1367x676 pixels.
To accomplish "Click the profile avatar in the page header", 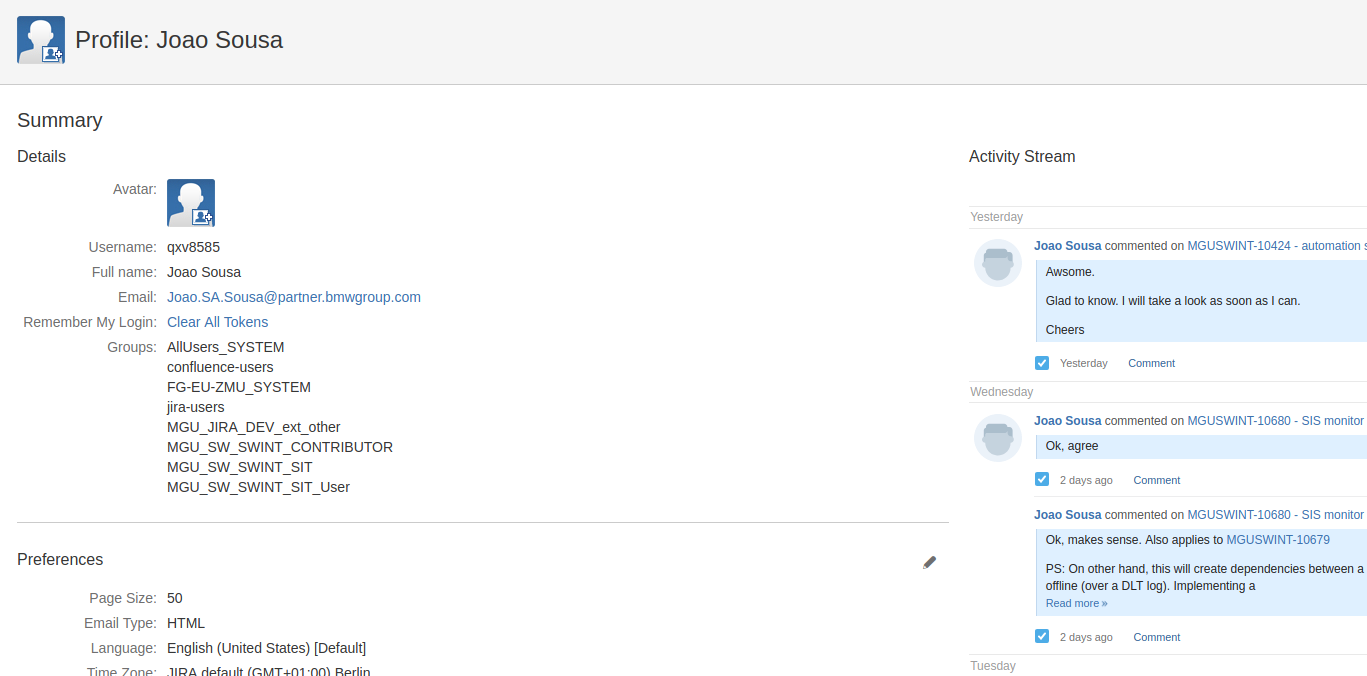I will click(x=41, y=40).
